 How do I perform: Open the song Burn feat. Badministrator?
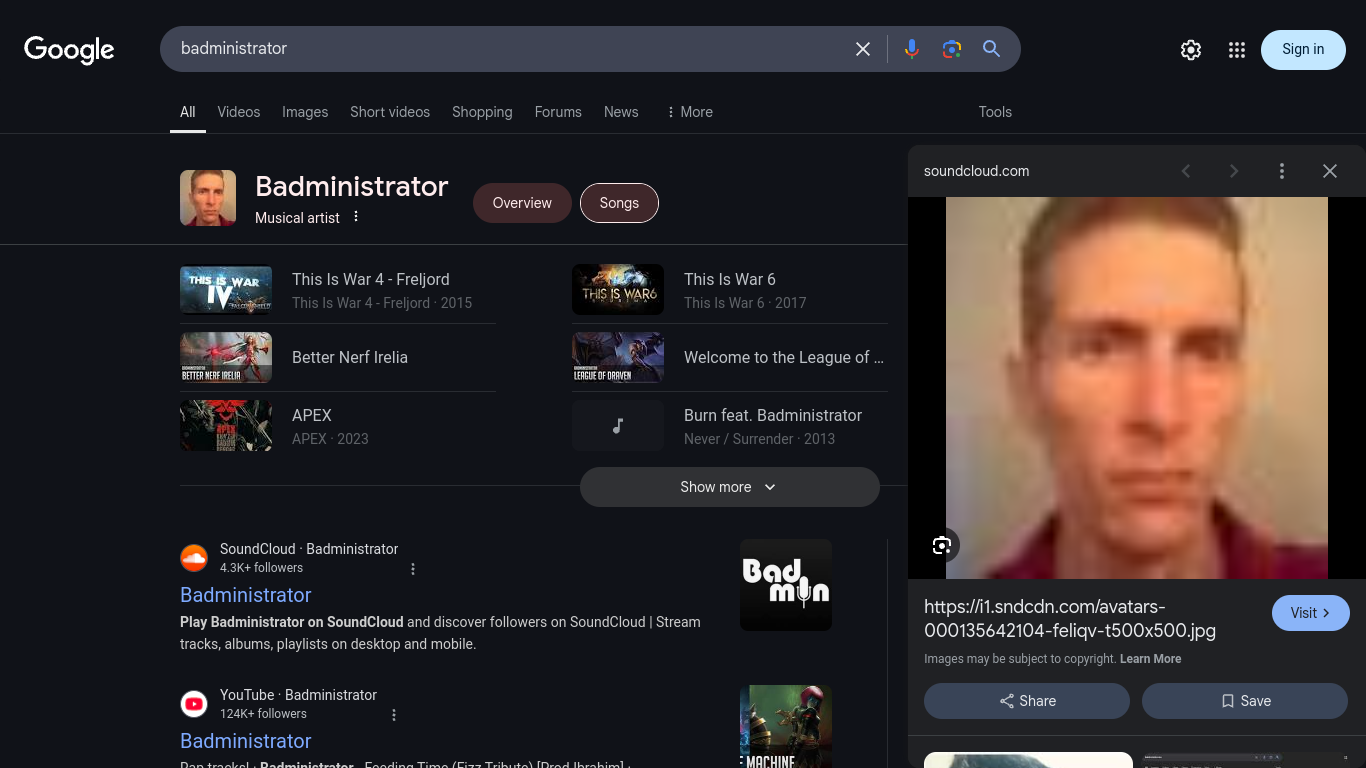(773, 415)
